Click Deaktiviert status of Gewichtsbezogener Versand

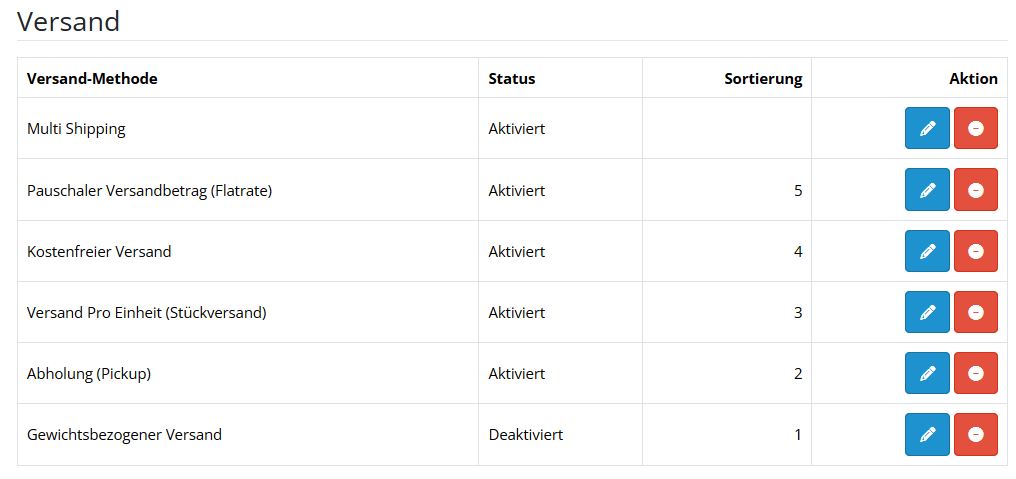click(x=525, y=434)
